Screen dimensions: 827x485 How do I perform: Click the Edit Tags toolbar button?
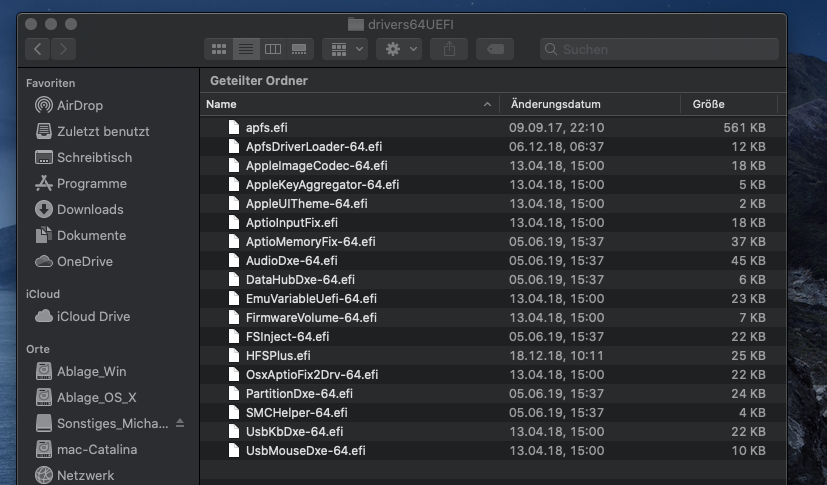point(495,48)
